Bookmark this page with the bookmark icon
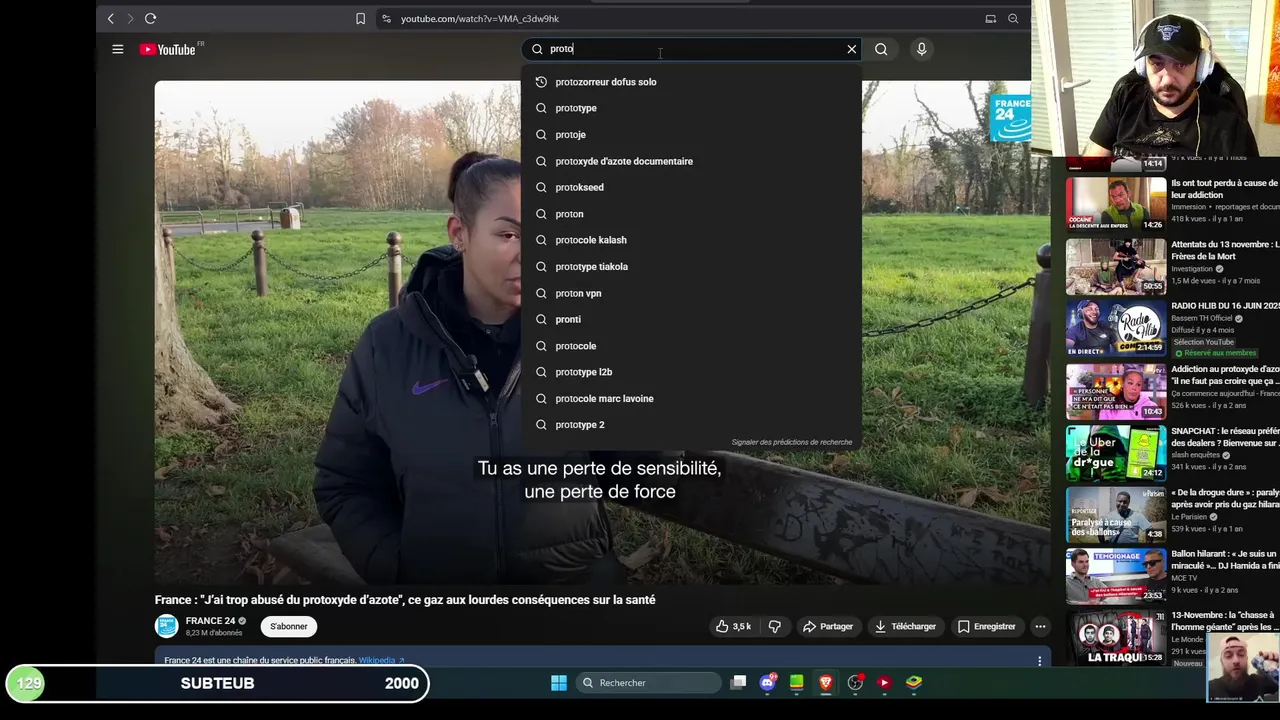 point(360,18)
